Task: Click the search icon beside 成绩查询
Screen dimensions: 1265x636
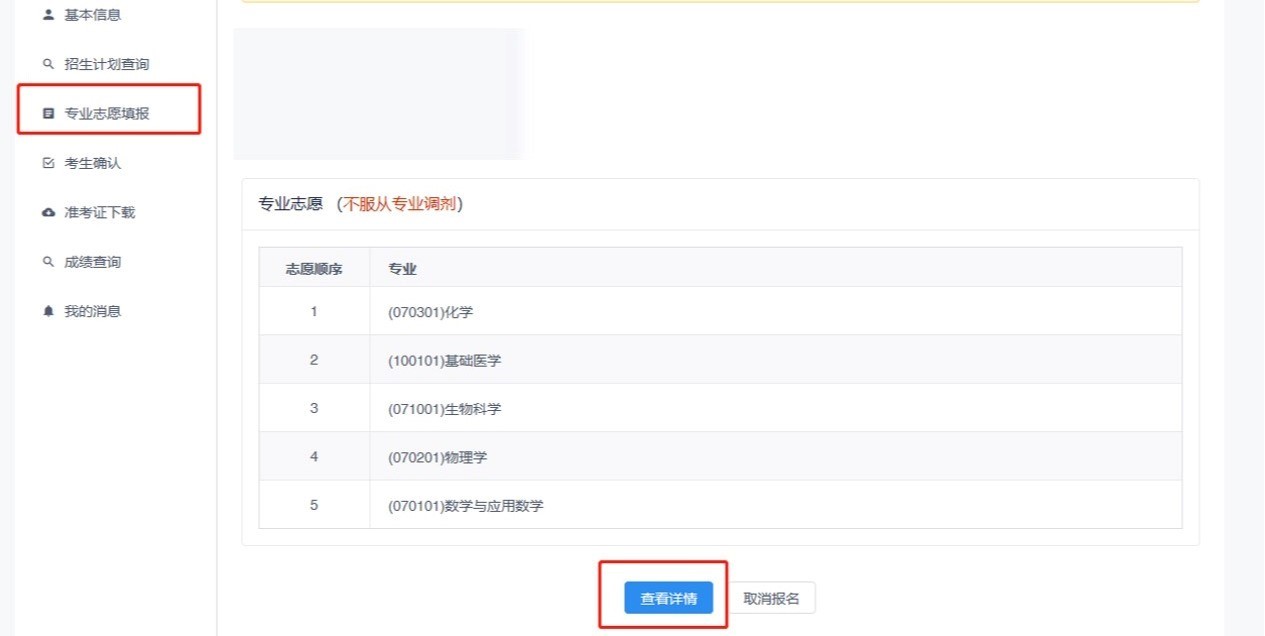Action: pyautogui.click(x=48, y=262)
